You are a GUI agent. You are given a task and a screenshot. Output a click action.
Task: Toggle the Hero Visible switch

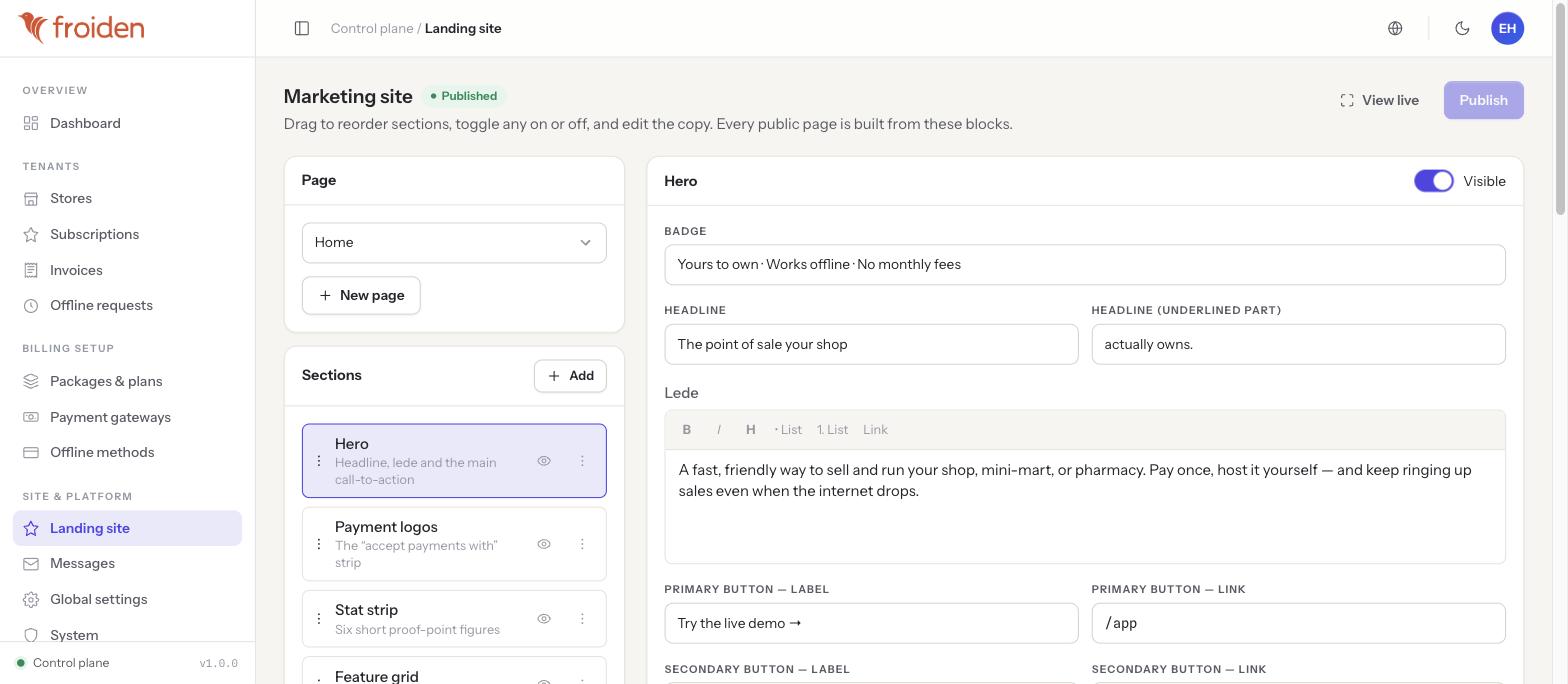[x=1434, y=181]
